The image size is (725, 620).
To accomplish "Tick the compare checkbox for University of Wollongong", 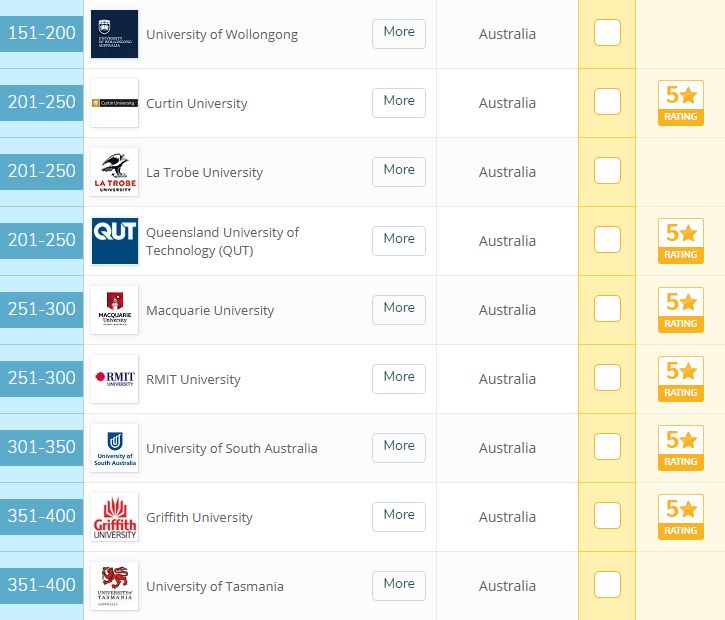I will 607,33.
